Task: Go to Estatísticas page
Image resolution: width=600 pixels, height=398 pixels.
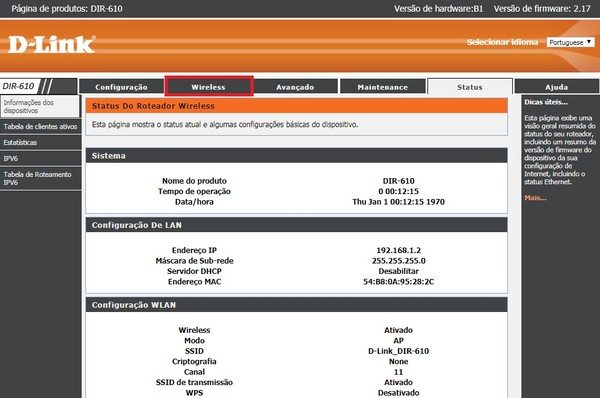Action: pos(40,142)
